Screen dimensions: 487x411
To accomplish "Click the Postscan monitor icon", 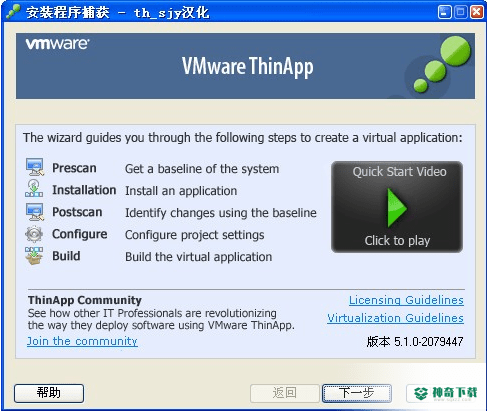I will [x=35, y=212].
